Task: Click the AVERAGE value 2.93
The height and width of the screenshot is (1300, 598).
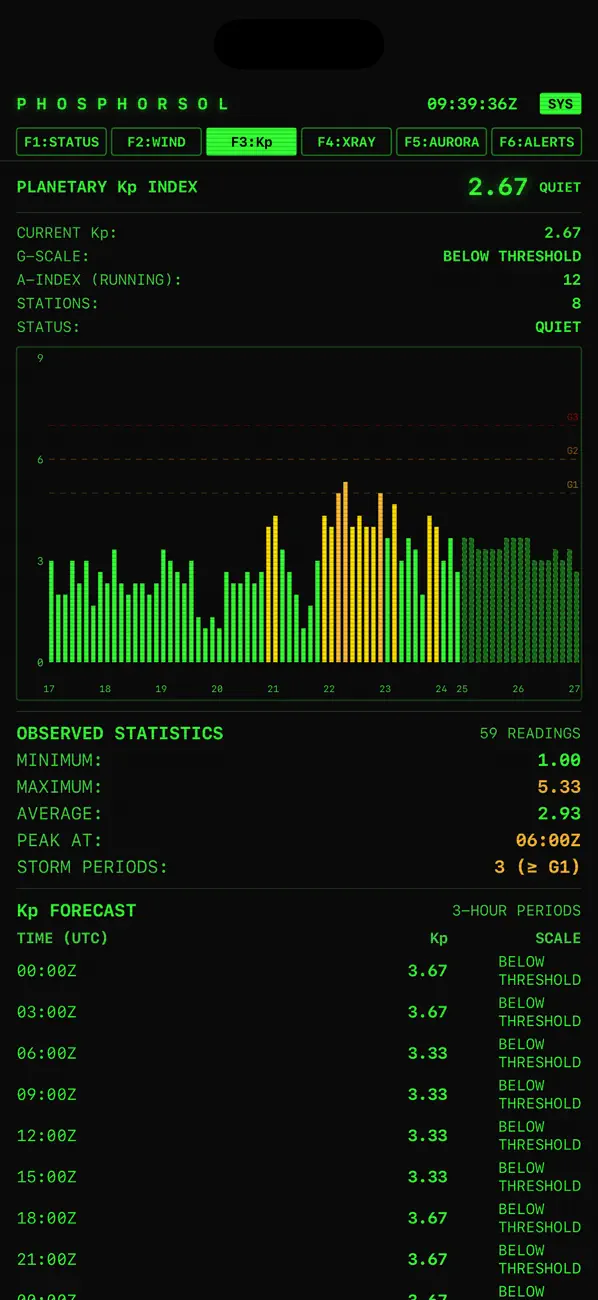Action: coord(559,814)
